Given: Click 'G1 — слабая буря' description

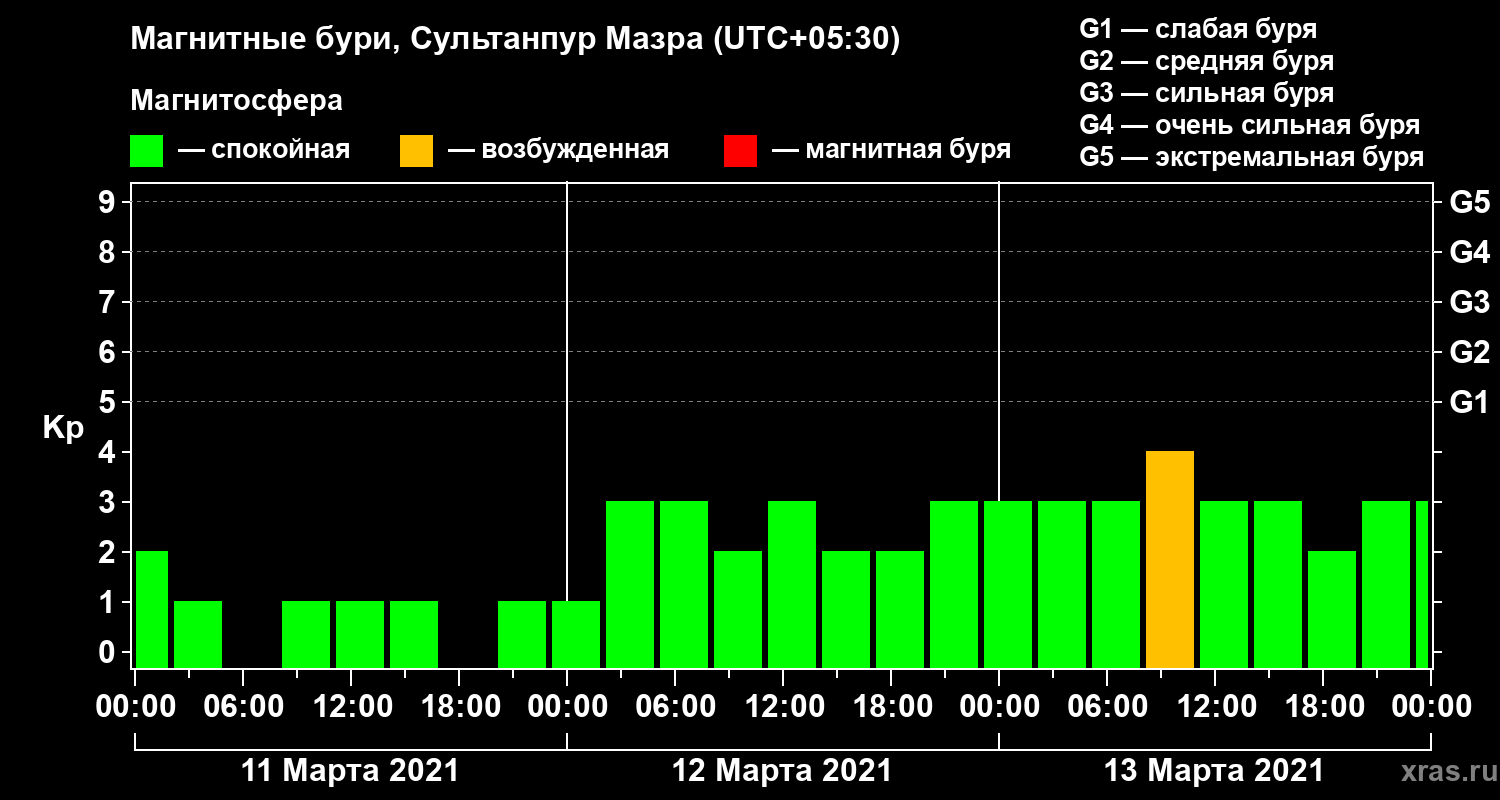Looking at the screenshot, I should click(x=1198, y=29).
